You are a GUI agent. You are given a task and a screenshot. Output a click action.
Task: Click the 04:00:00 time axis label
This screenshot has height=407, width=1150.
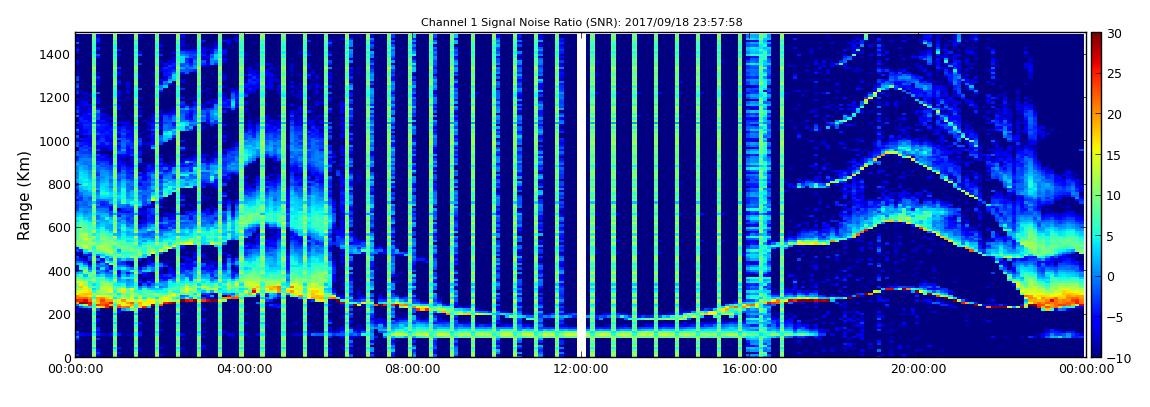[x=243, y=370]
